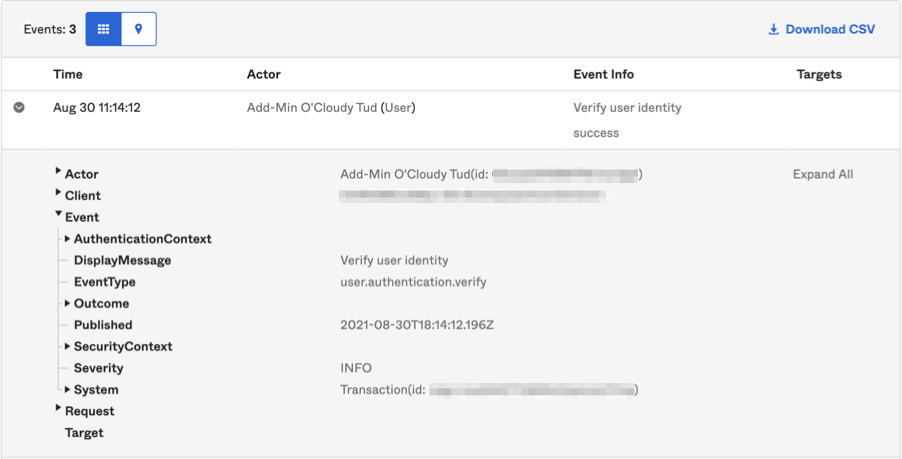Switch to the grid table view
This screenshot has width=902, height=459.
click(103, 29)
